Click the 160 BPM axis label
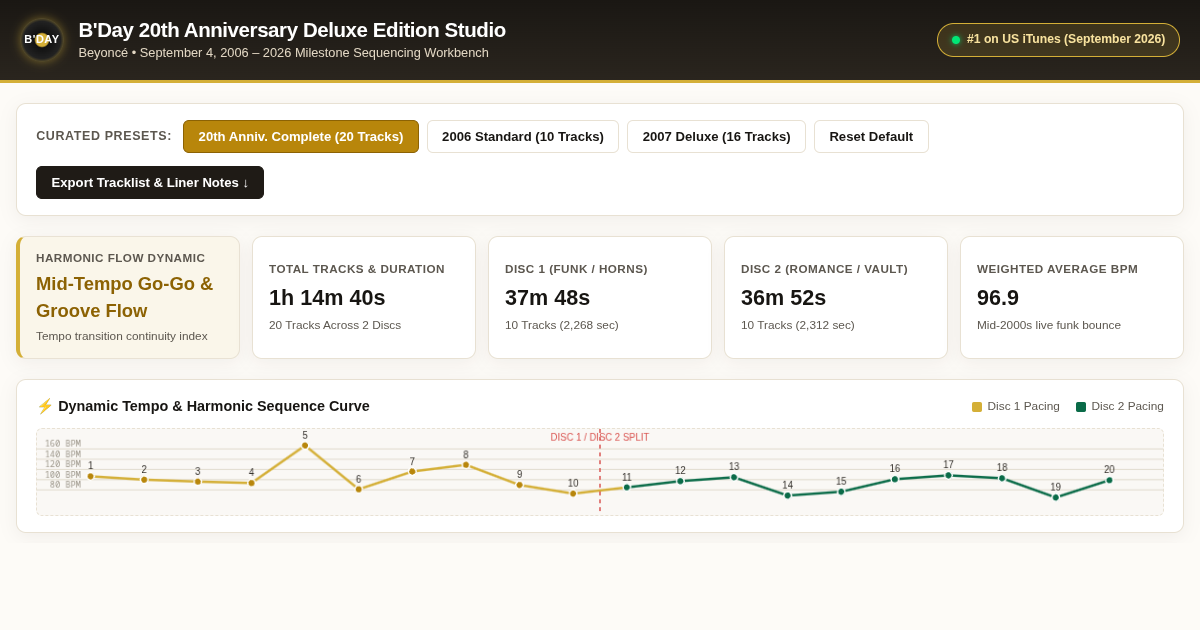Image resolution: width=1200 pixels, height=630 pixels. coord(63,444)
